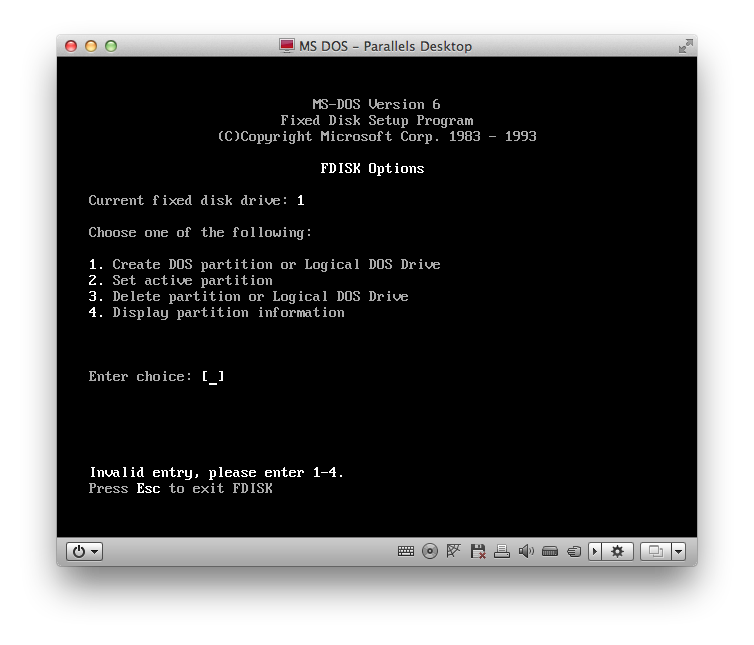Click the 'Press Esc to exit FDISK' line
Viewport: 754px width, 645px height.
(x=180, y=489)
